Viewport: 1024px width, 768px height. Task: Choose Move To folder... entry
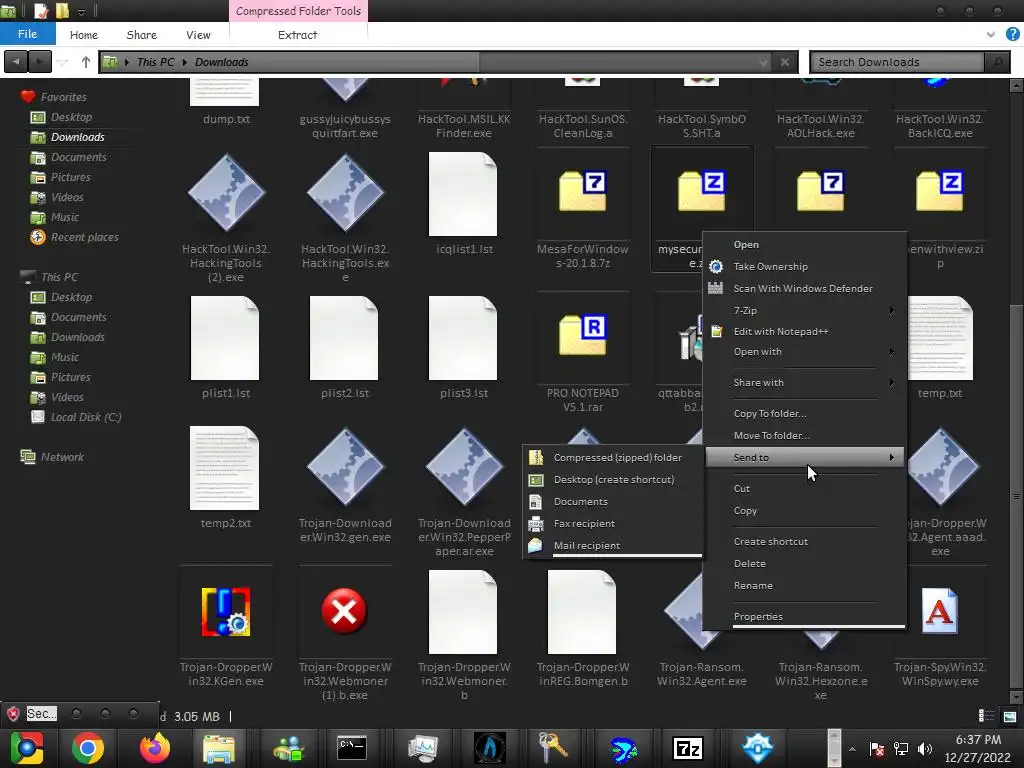[806, 436]
